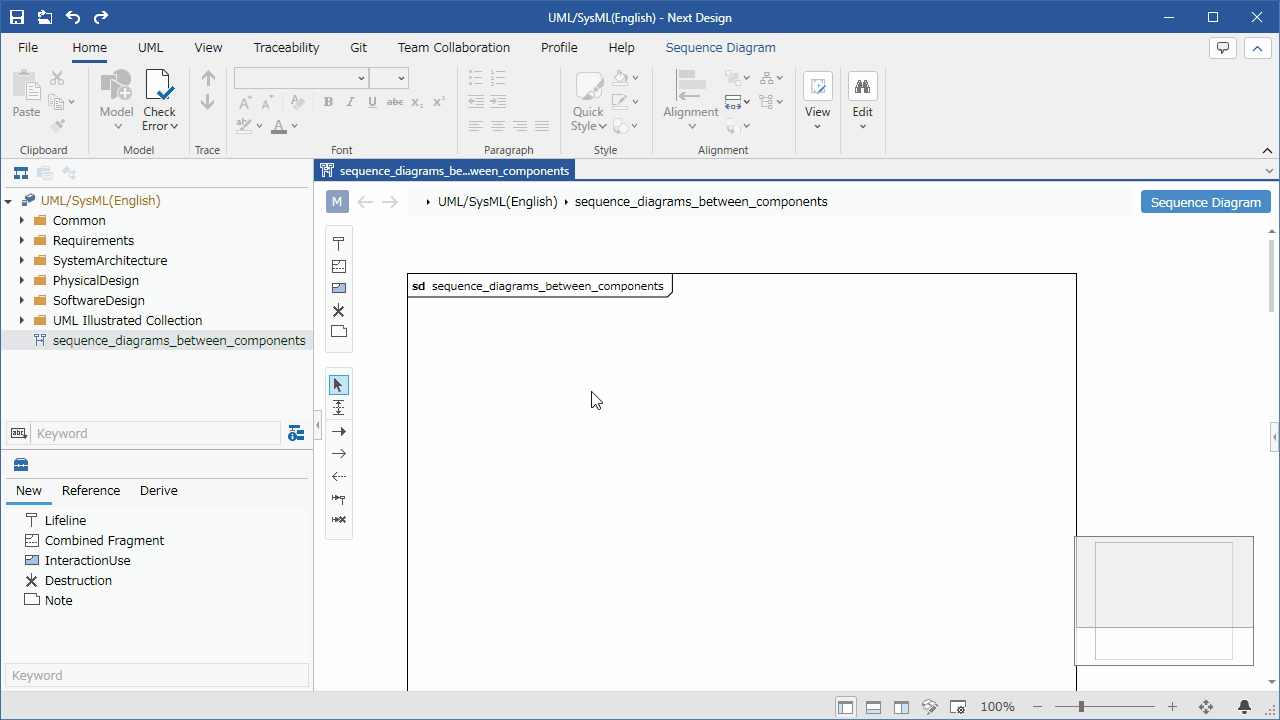Click InteractionUse in the New list
The width and height of the screenshot is (1280, 720).
point(87,560)
